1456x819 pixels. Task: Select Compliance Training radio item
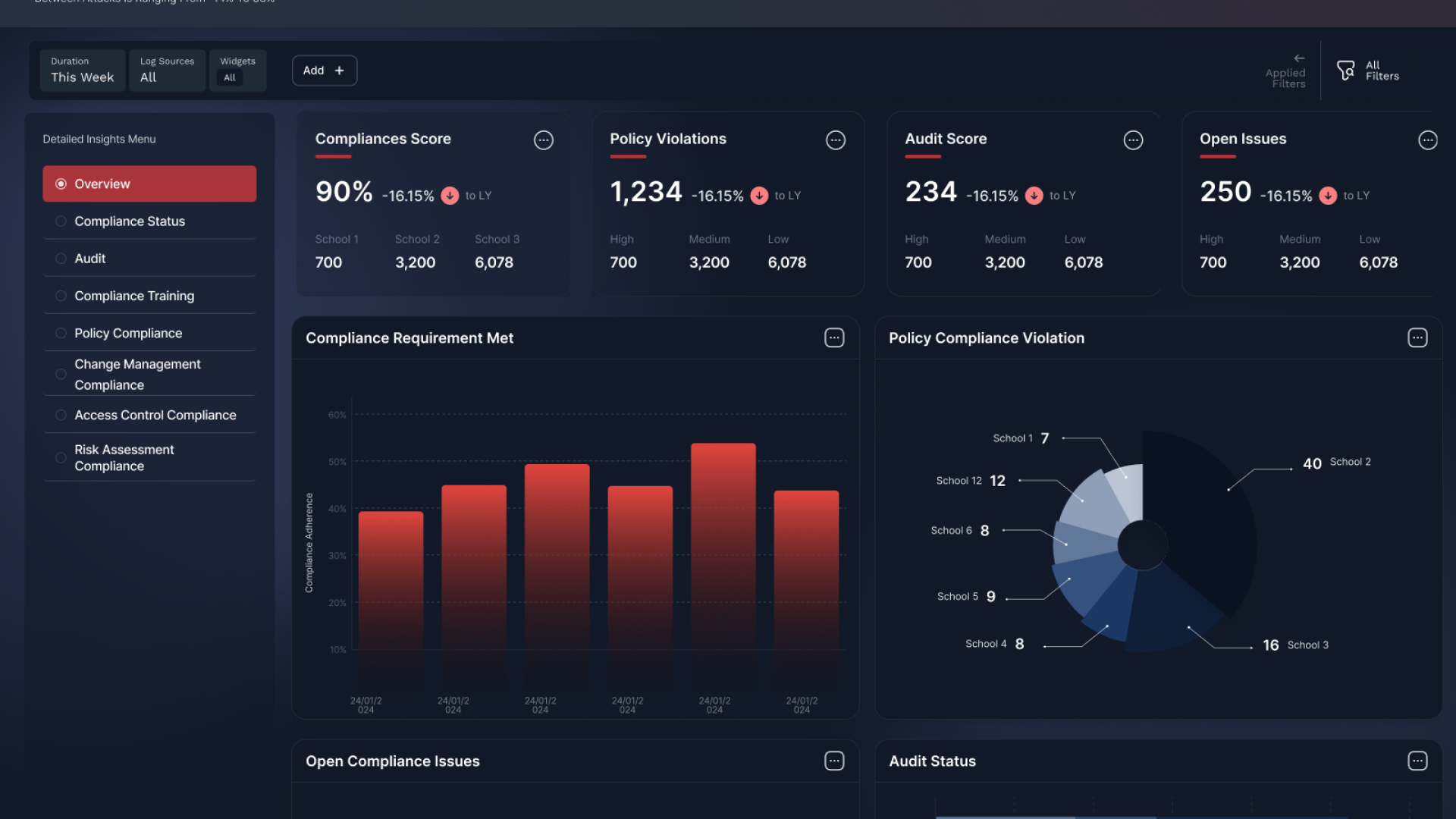point(61,296)
